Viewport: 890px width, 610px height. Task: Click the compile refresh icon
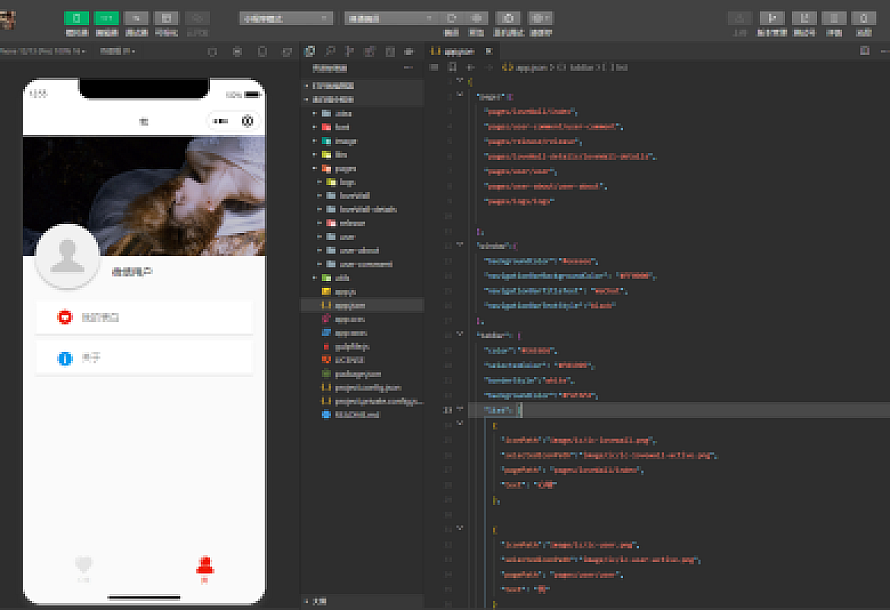452,18
